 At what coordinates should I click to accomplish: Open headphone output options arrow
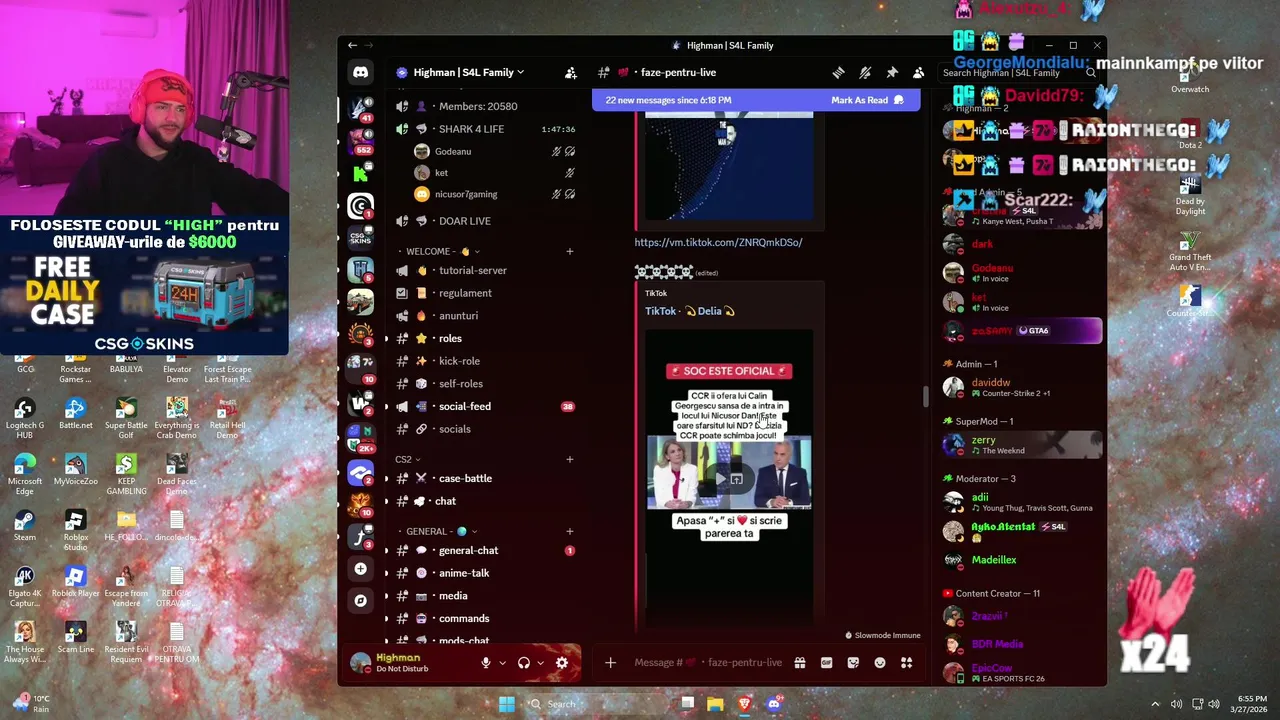coord(540,663)
